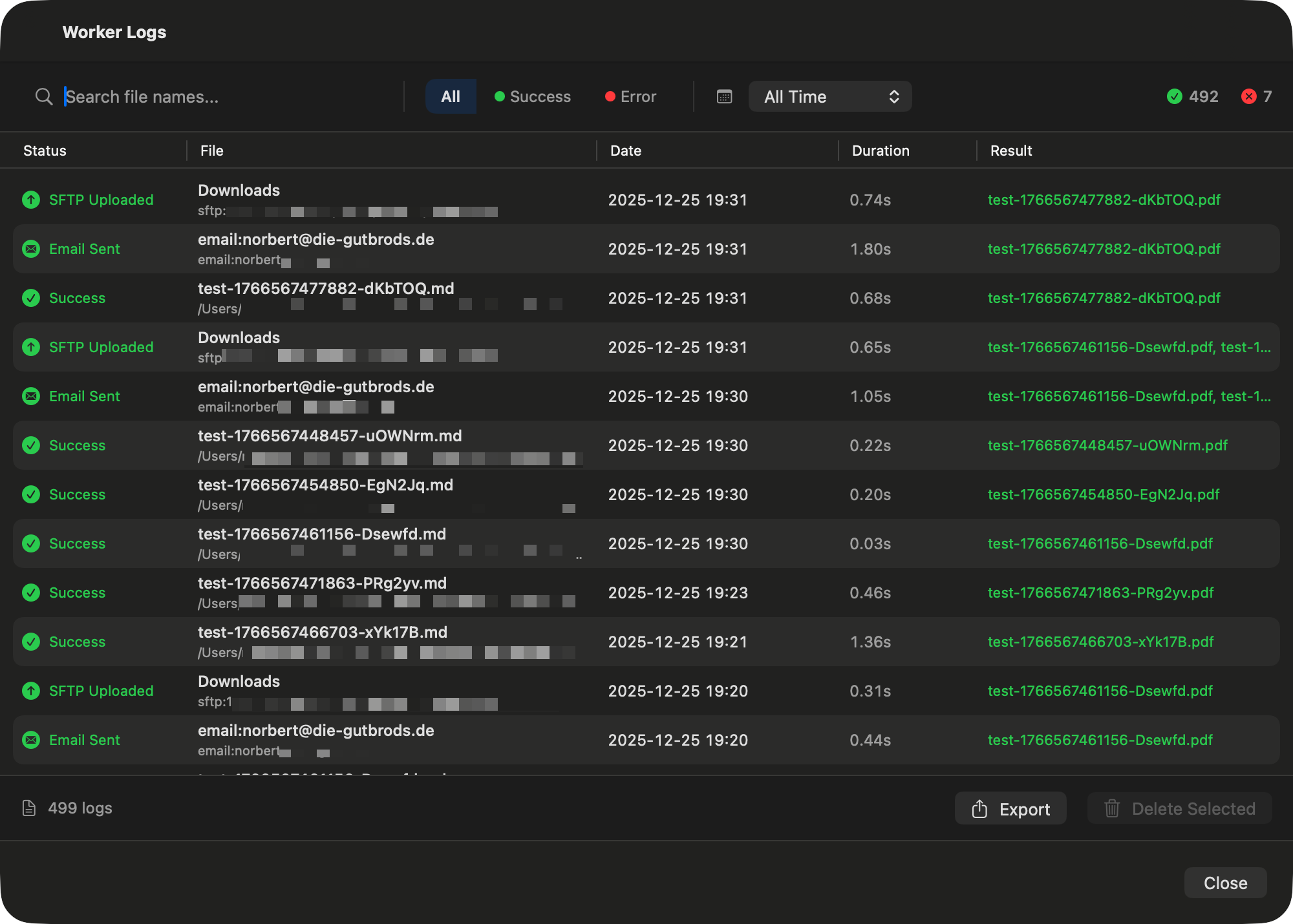Click Email Sent icon for 1.05s row
The image size is (1293, 924).
[x=31, y=396]
